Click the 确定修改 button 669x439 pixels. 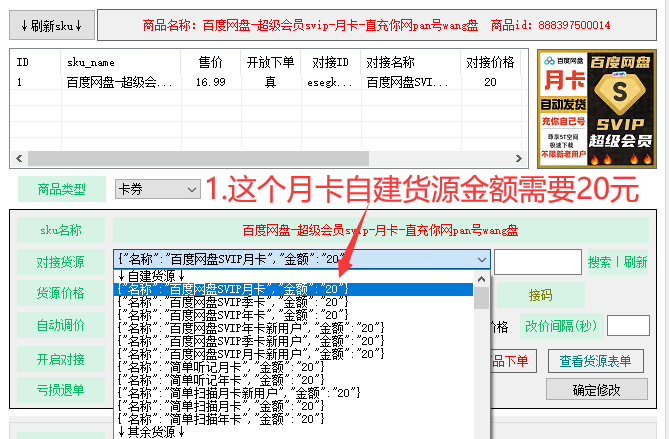(596, 390)
